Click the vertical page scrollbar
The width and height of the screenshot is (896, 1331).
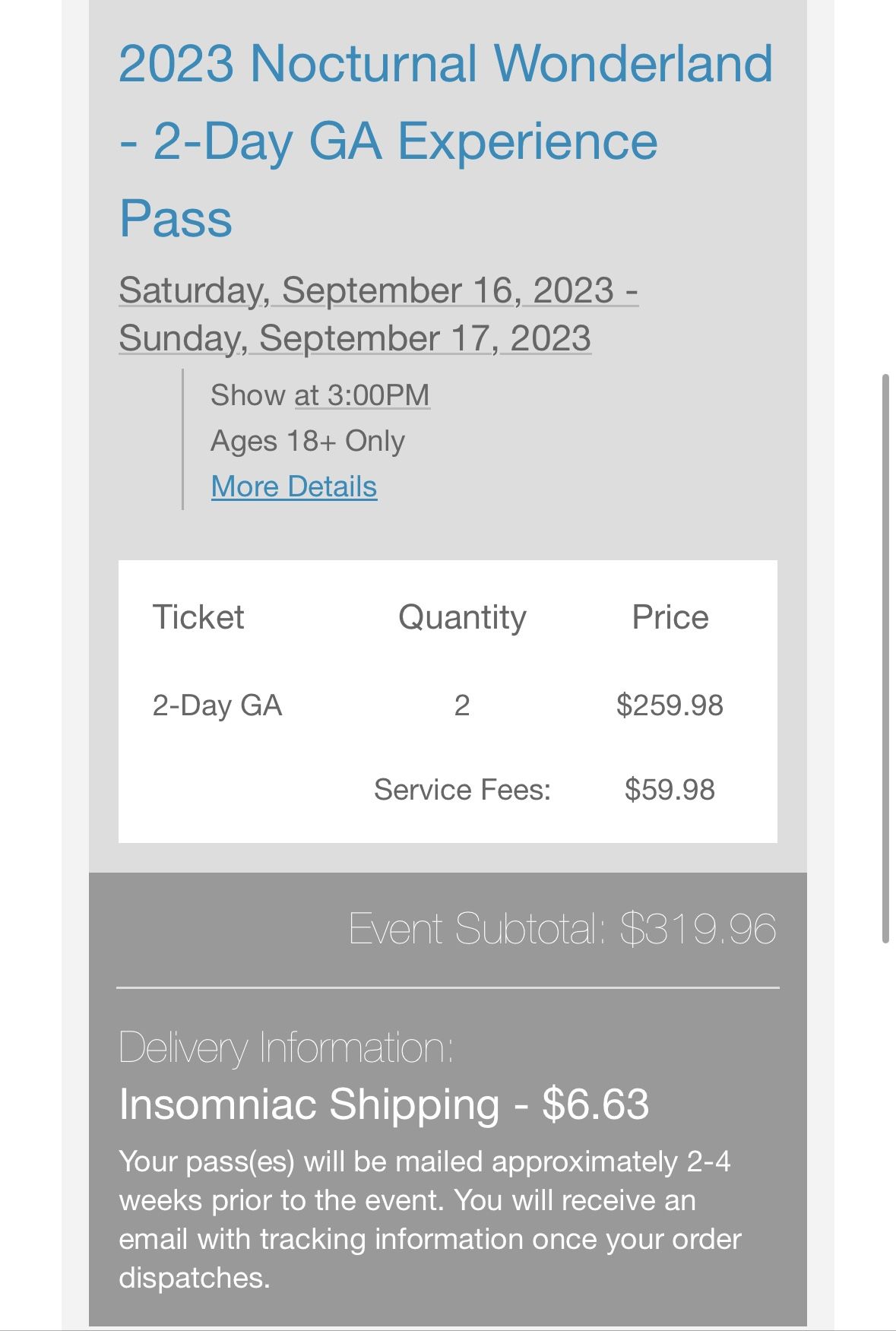click(x=885, y=658)
